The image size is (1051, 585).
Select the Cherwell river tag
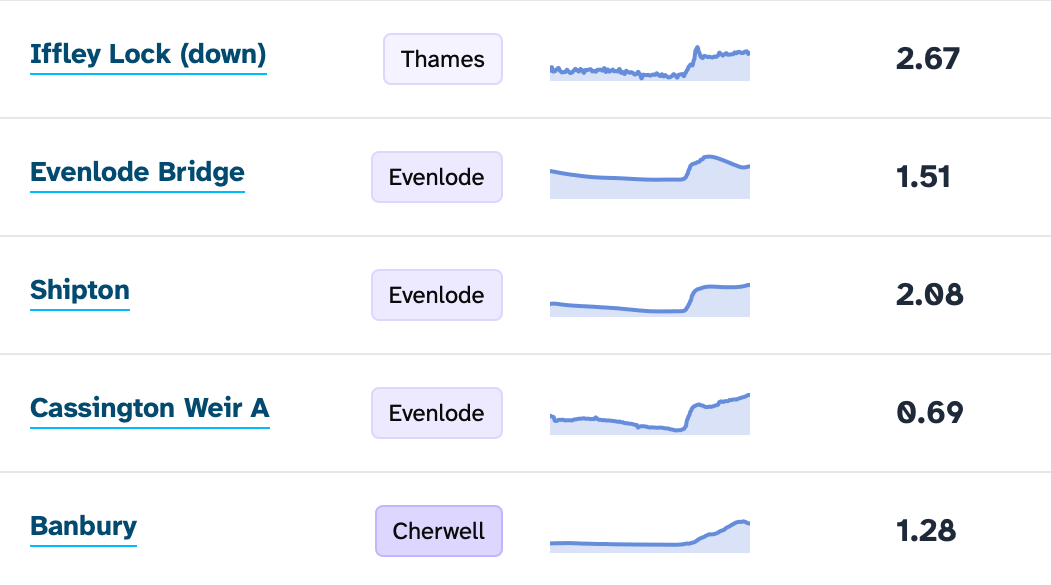click(439, 531)
